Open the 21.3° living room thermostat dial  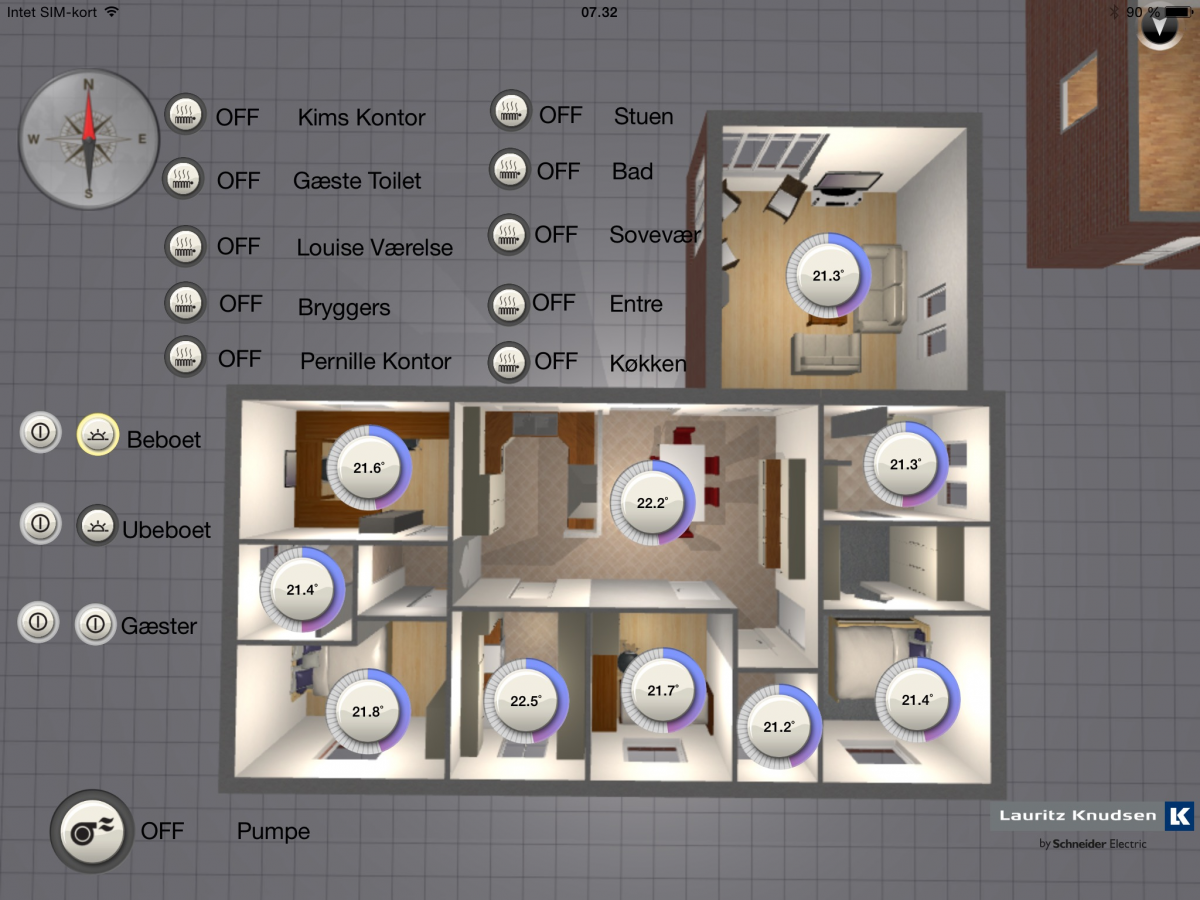click(827, 276)
